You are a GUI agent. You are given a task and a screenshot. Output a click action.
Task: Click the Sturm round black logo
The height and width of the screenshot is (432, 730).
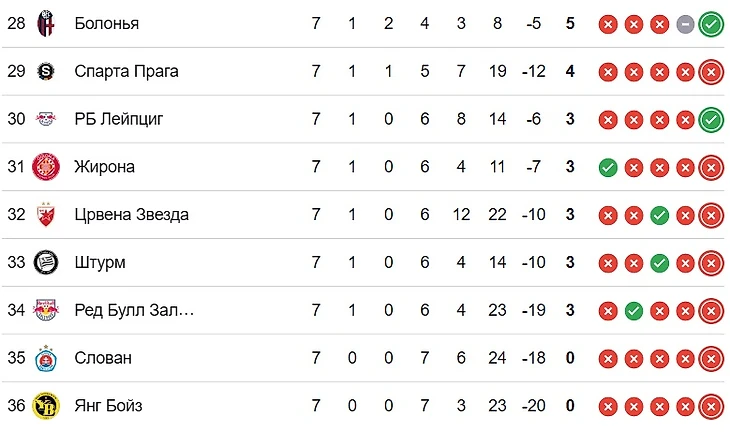pyautogui.click(x=46, y=263)
